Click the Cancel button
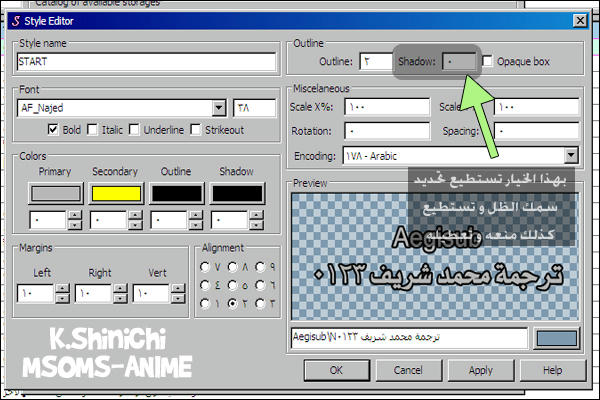 coord(410,369)
